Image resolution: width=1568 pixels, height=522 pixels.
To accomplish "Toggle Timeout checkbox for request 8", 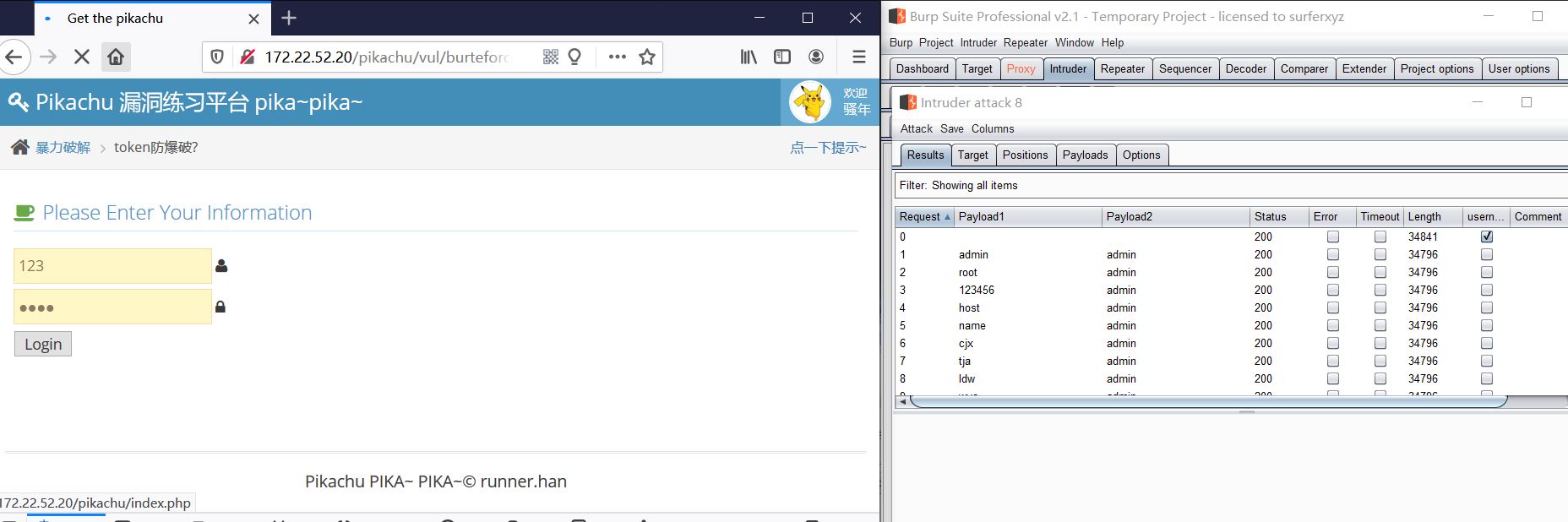I will 1380,378.
